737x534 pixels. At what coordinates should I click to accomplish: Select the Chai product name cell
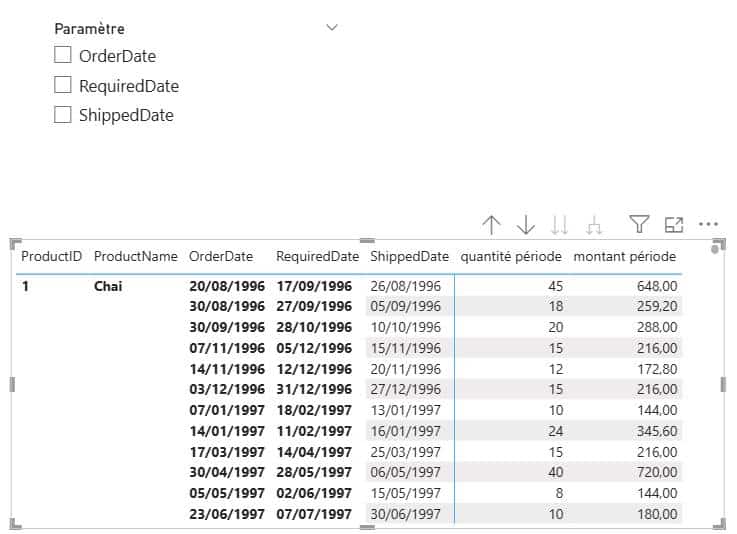108,286
